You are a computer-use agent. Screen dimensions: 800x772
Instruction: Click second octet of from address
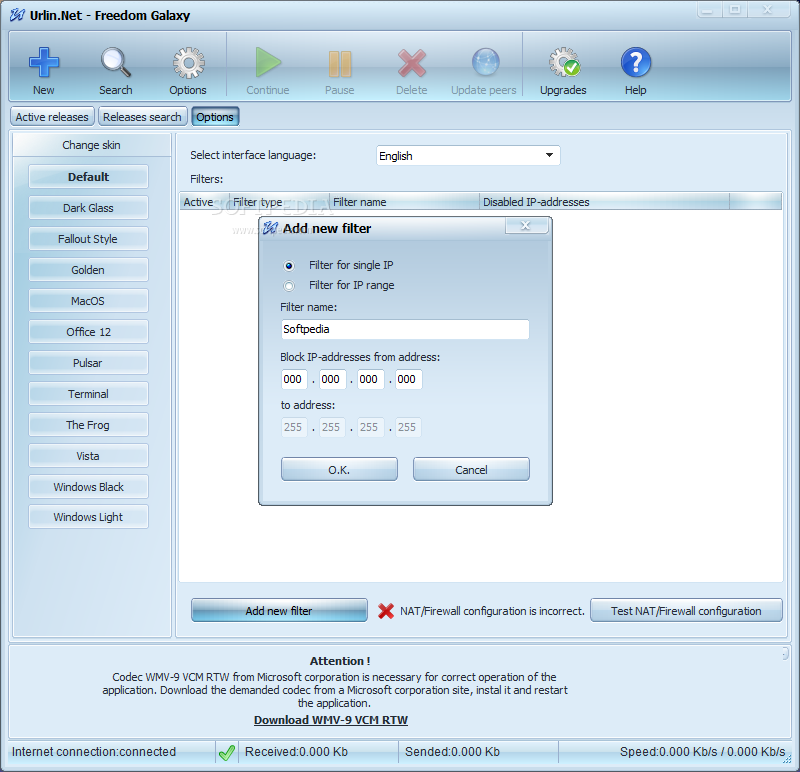[332, 379]
